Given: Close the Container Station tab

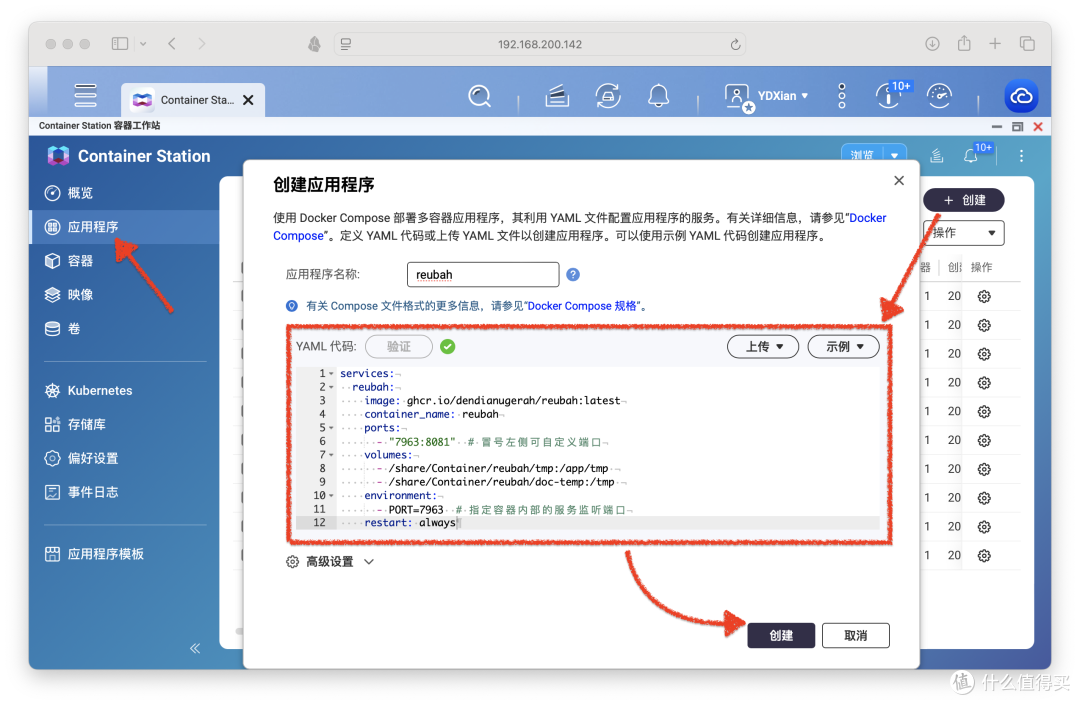Looking at the screenshot, I should point(249,100).
